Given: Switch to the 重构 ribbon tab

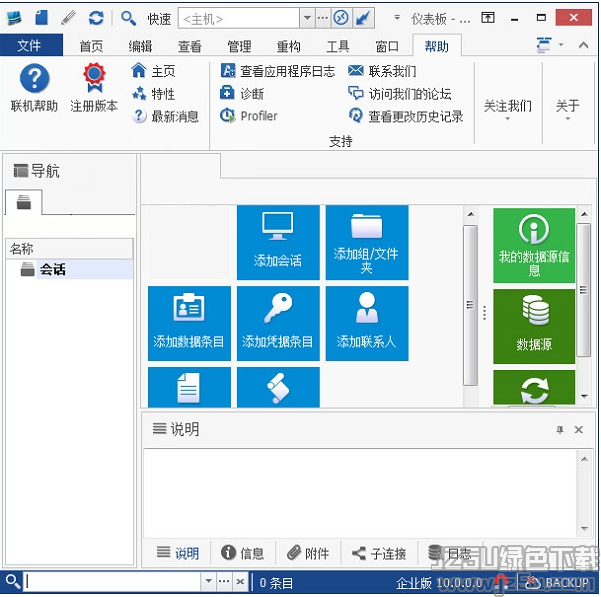Looking at the screenshot, I should coord(288,46).
